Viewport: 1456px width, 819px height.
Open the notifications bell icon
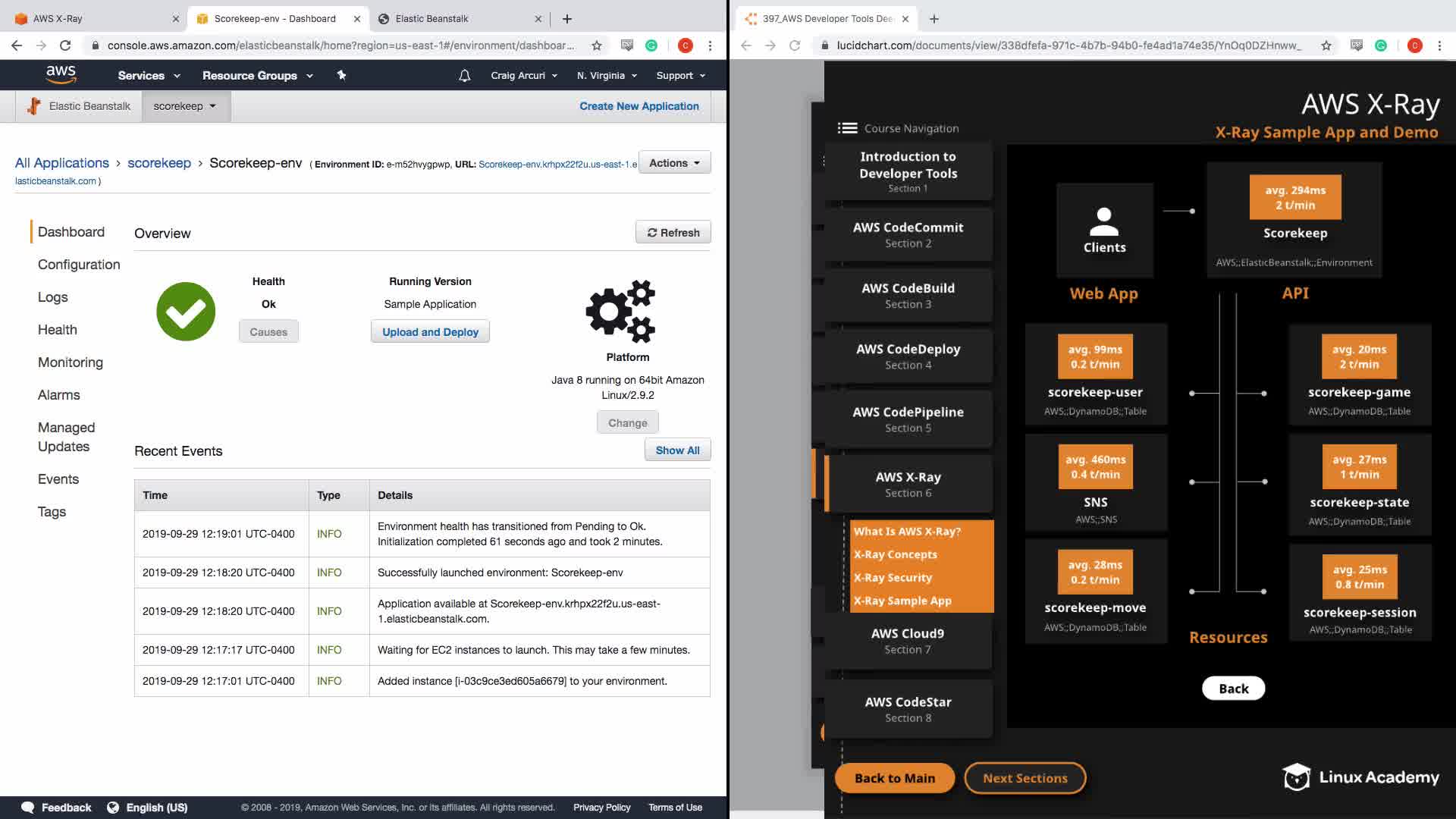(465, 76)
